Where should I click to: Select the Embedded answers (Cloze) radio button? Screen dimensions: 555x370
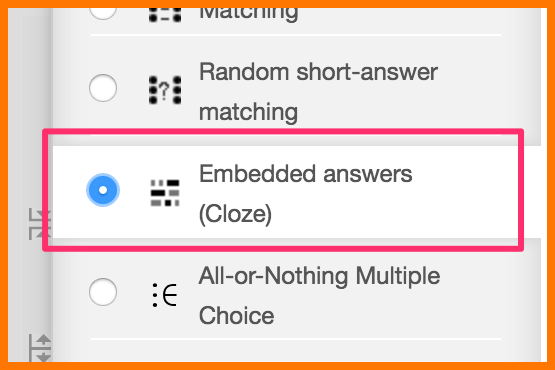103,190
